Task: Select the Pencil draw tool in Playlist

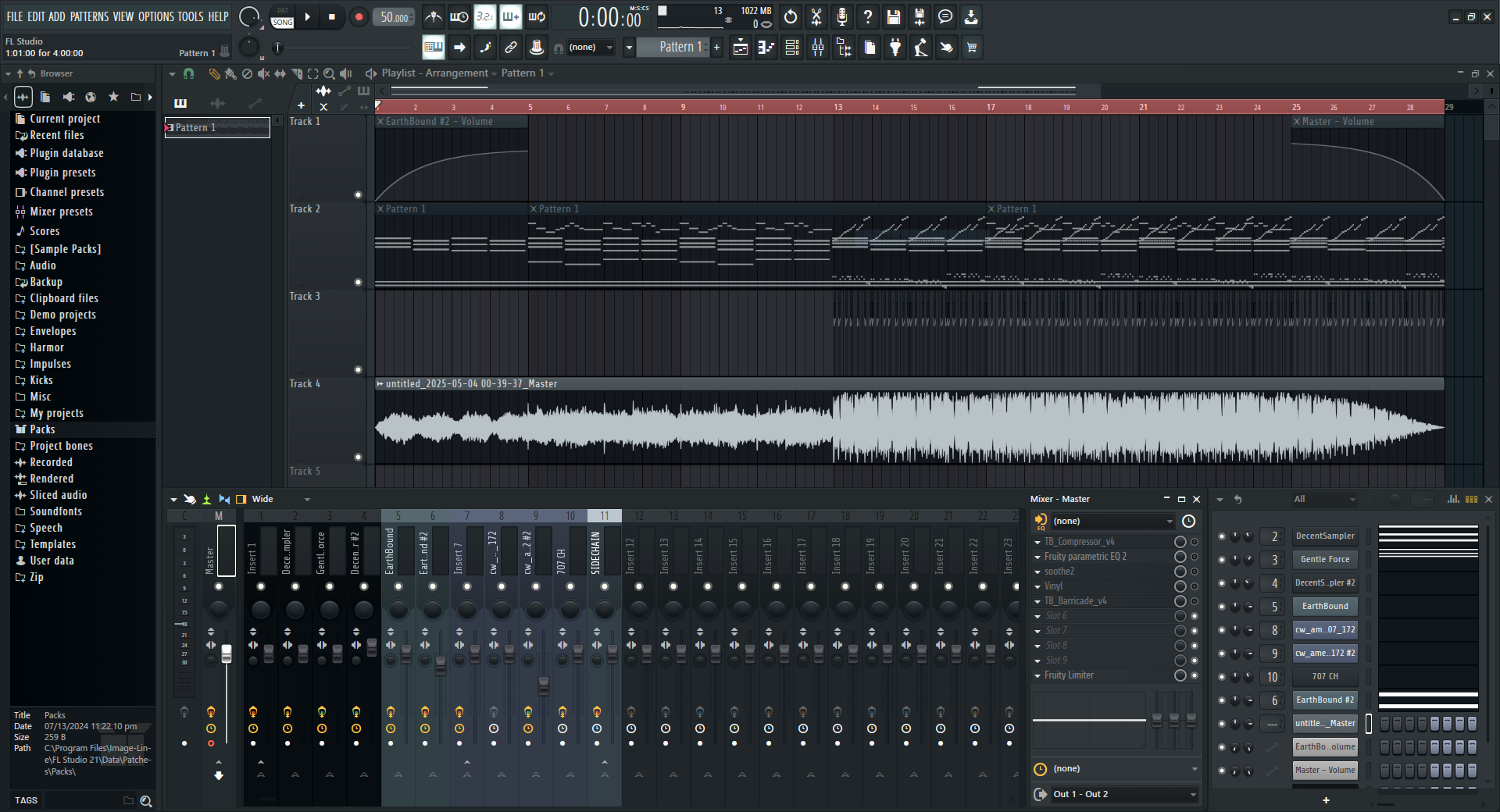Action: tap(214, 73)
